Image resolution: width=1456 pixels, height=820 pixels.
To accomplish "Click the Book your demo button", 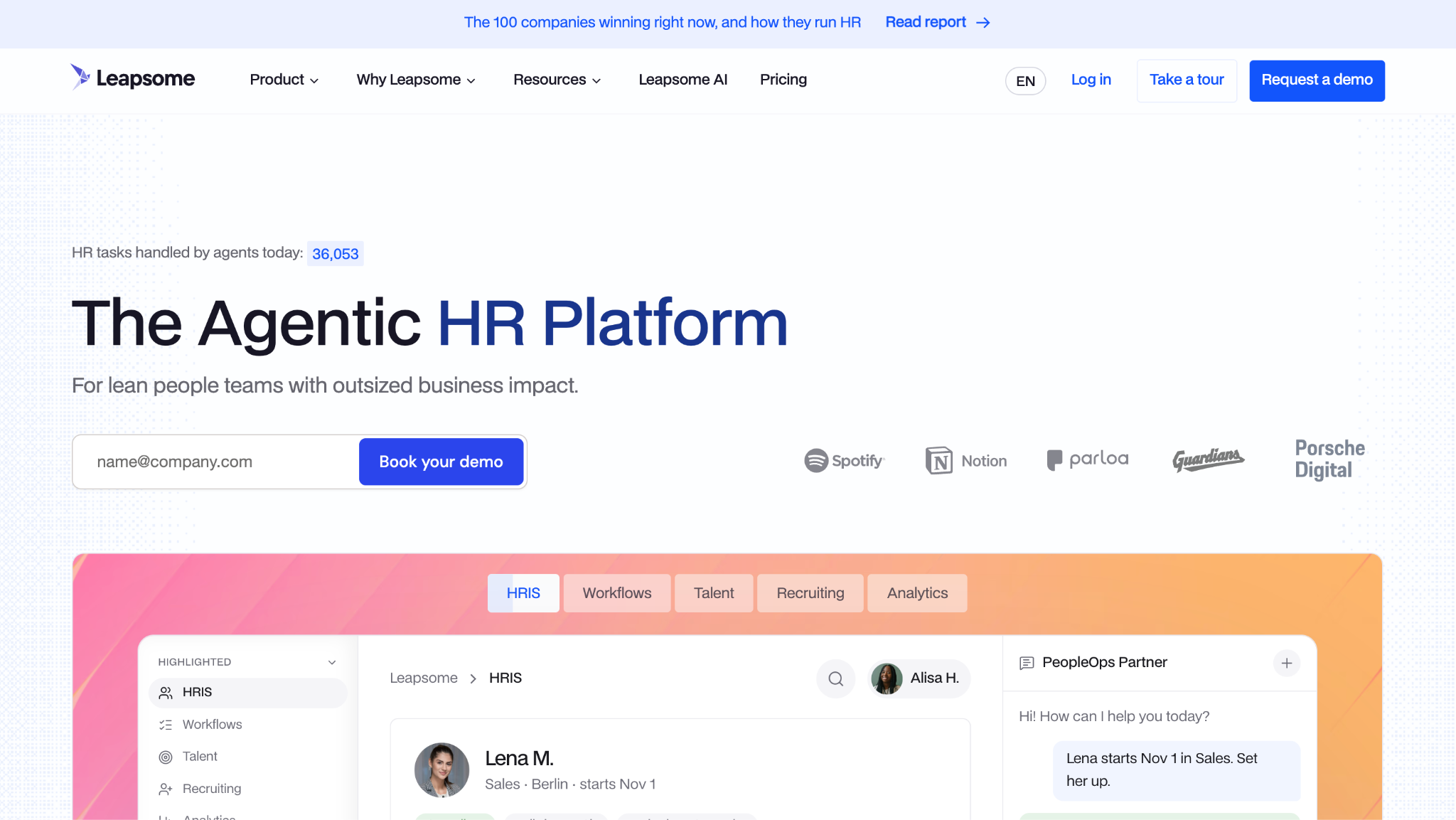I will [x=441, y=462].
